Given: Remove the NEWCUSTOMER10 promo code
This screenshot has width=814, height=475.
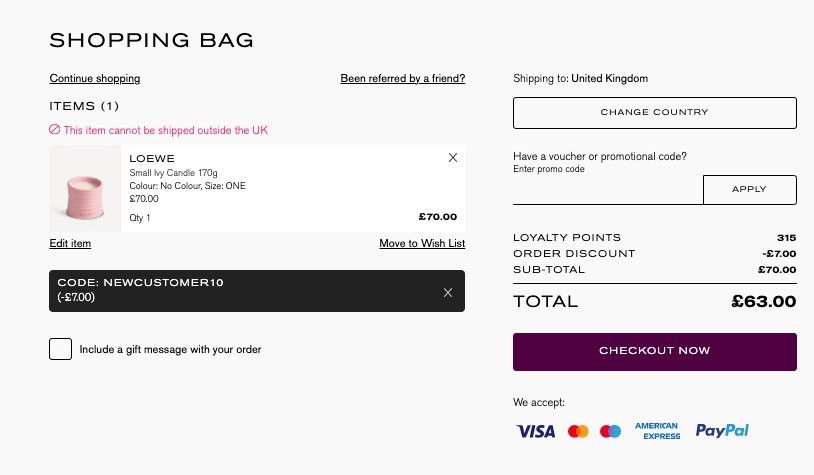Looking at the screenshot, I should [448, 293].
